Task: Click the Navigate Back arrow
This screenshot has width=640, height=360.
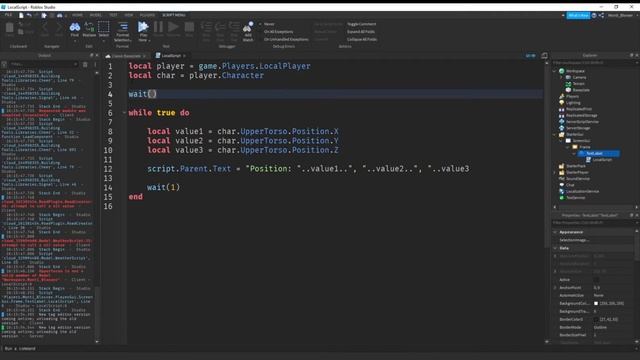Action: [45, 27]
